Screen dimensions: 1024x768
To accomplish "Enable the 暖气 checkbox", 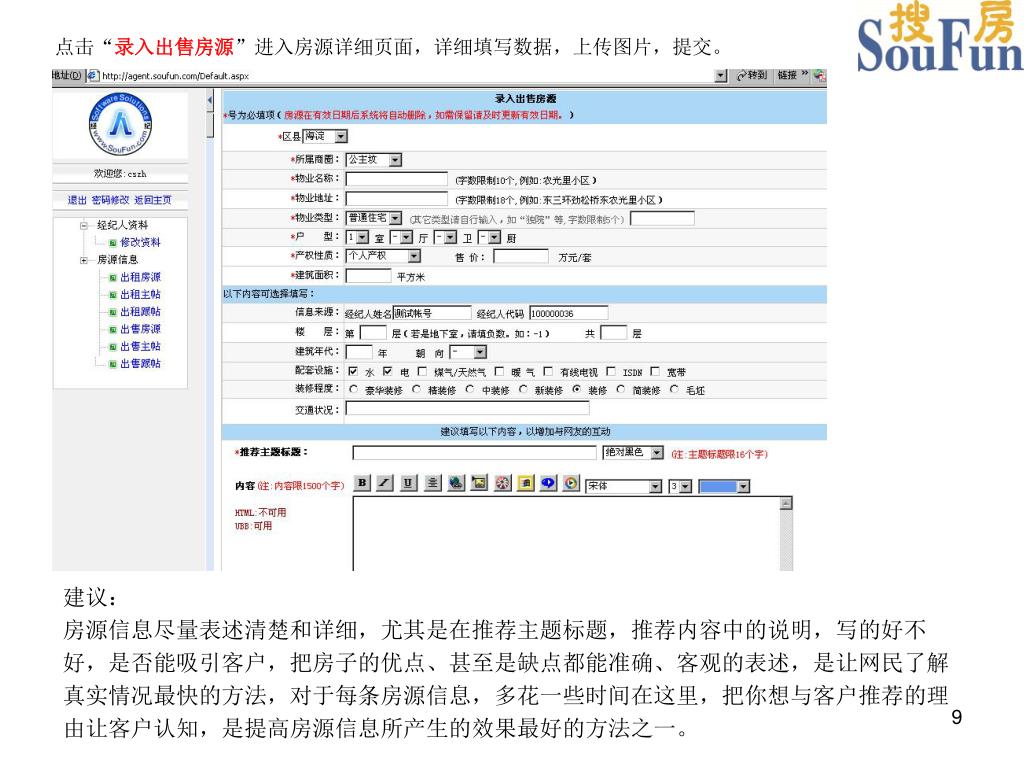I will pos(499,372).
